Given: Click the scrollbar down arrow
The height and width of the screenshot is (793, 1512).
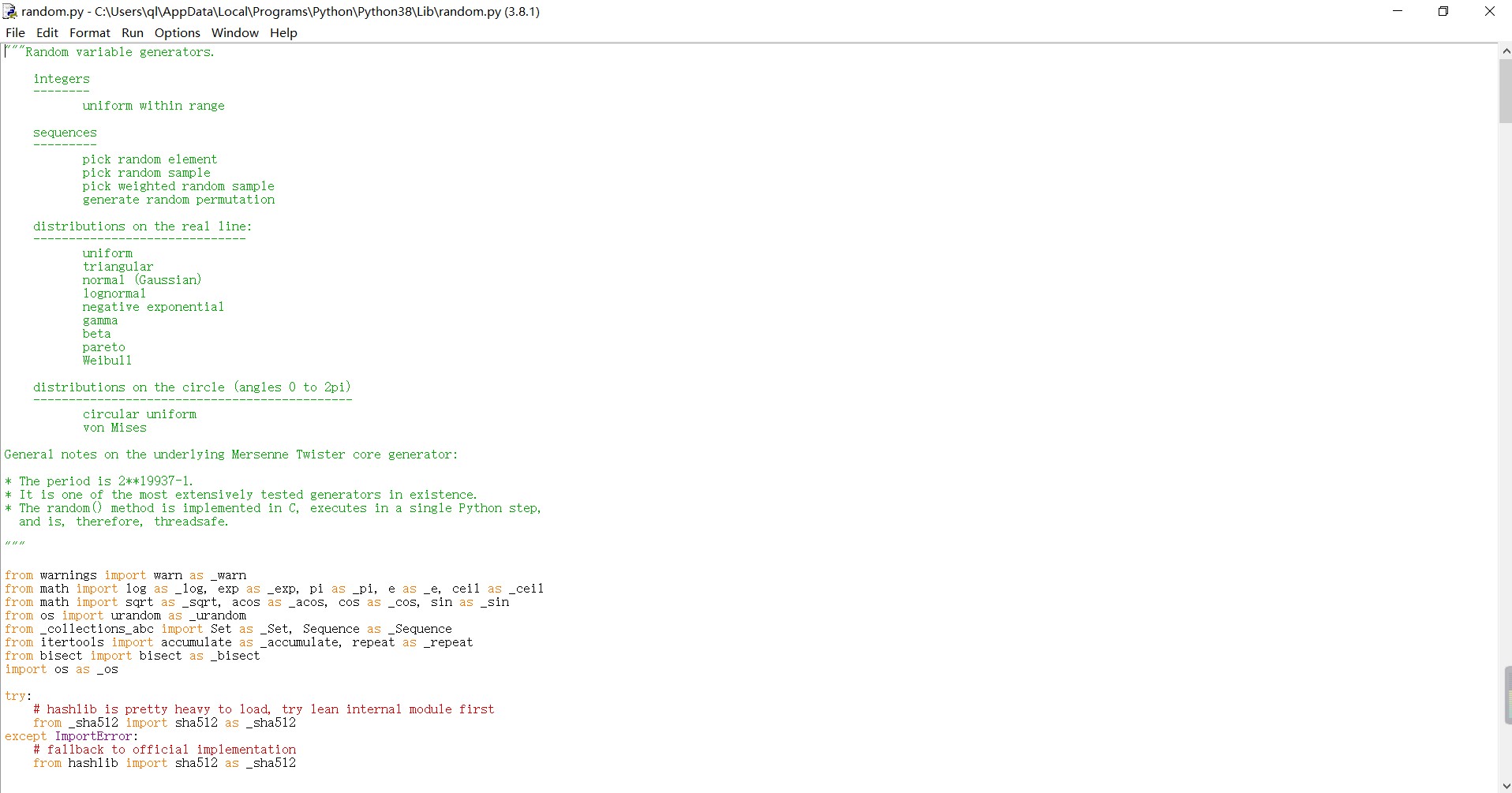Looking at the screenshot, I should pos(1505,785).
